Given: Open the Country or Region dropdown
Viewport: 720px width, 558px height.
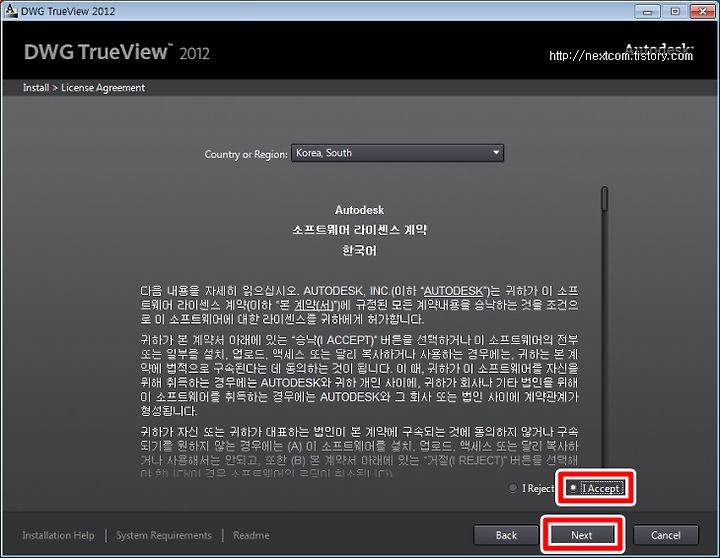Looking at the screenshot, I should [x=397, y=153].
